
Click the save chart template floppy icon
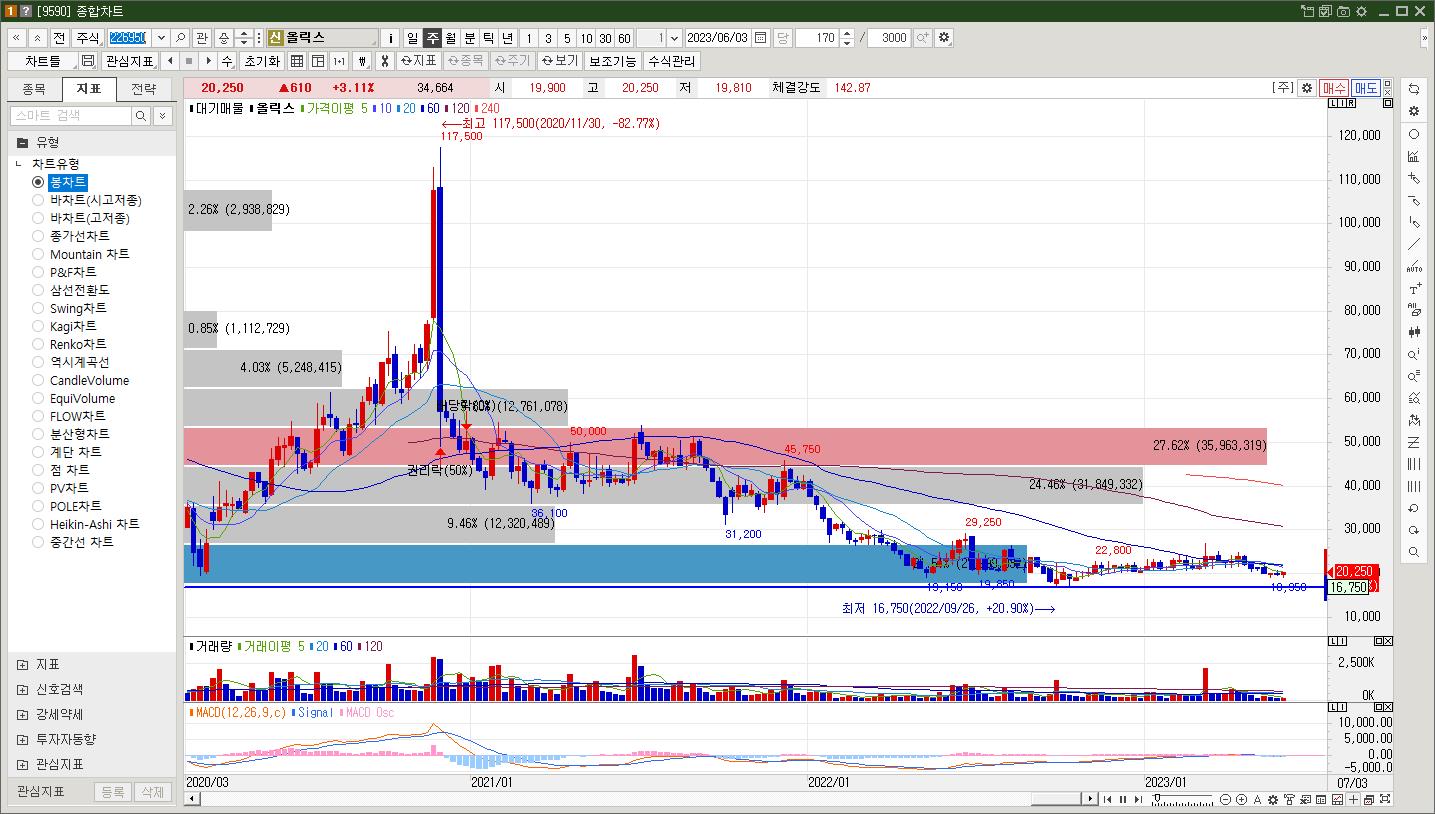pyautogui.click(x=88, y=61)
